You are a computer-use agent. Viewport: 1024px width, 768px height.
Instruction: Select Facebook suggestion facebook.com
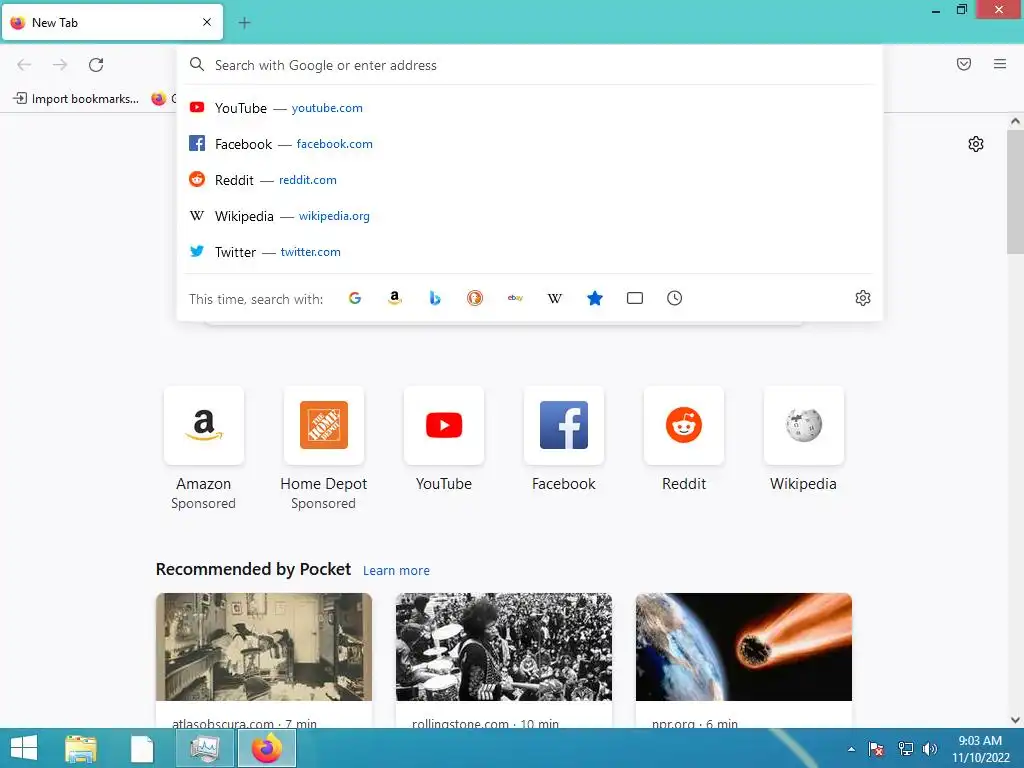click(530, 144)
